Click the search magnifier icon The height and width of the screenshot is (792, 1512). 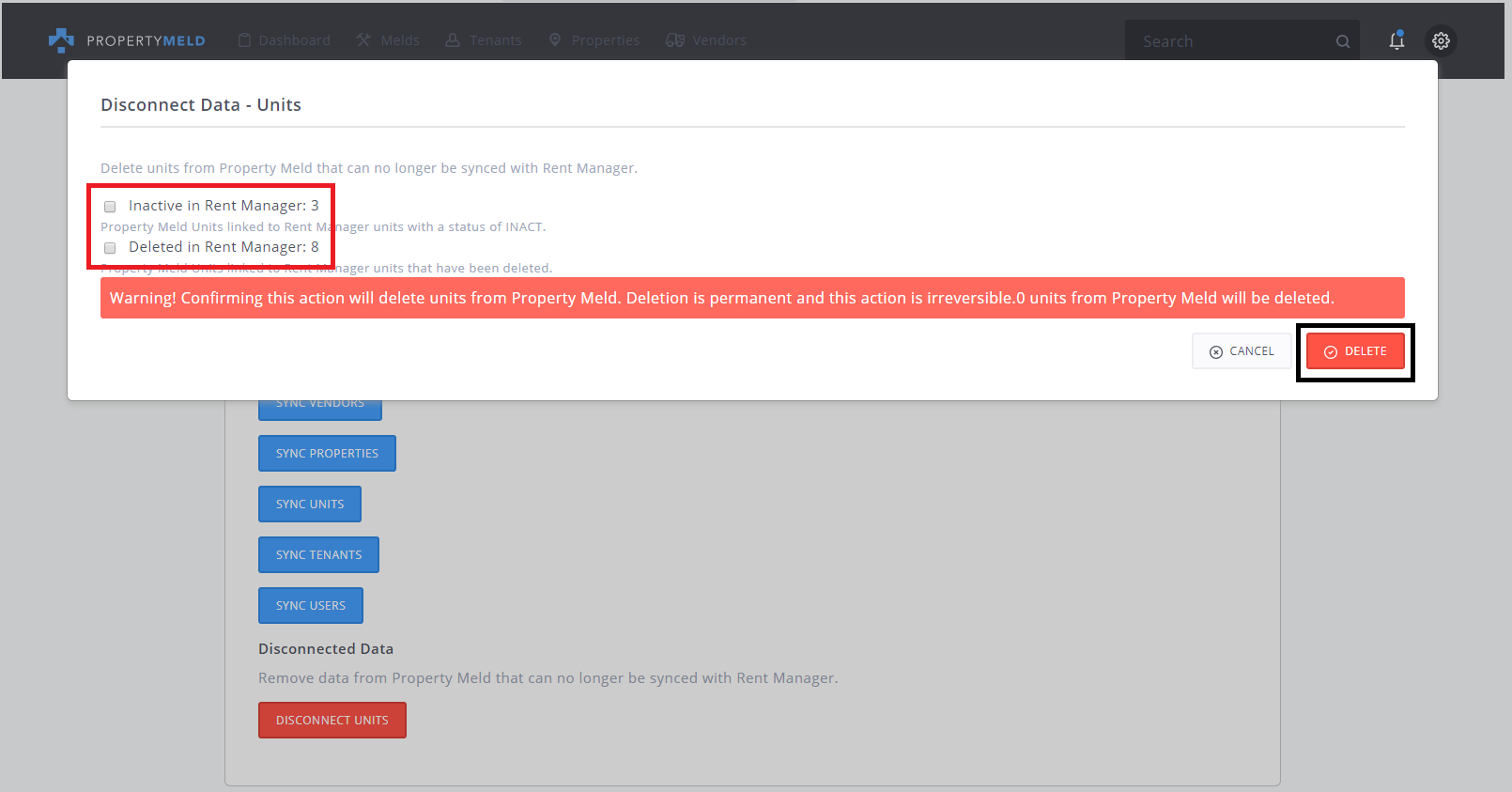pyautogui.click(x=1343, y=41)
